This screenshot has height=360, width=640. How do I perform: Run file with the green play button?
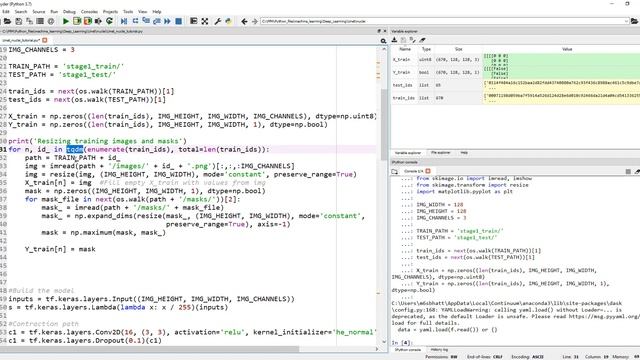(x=66, y=21)
